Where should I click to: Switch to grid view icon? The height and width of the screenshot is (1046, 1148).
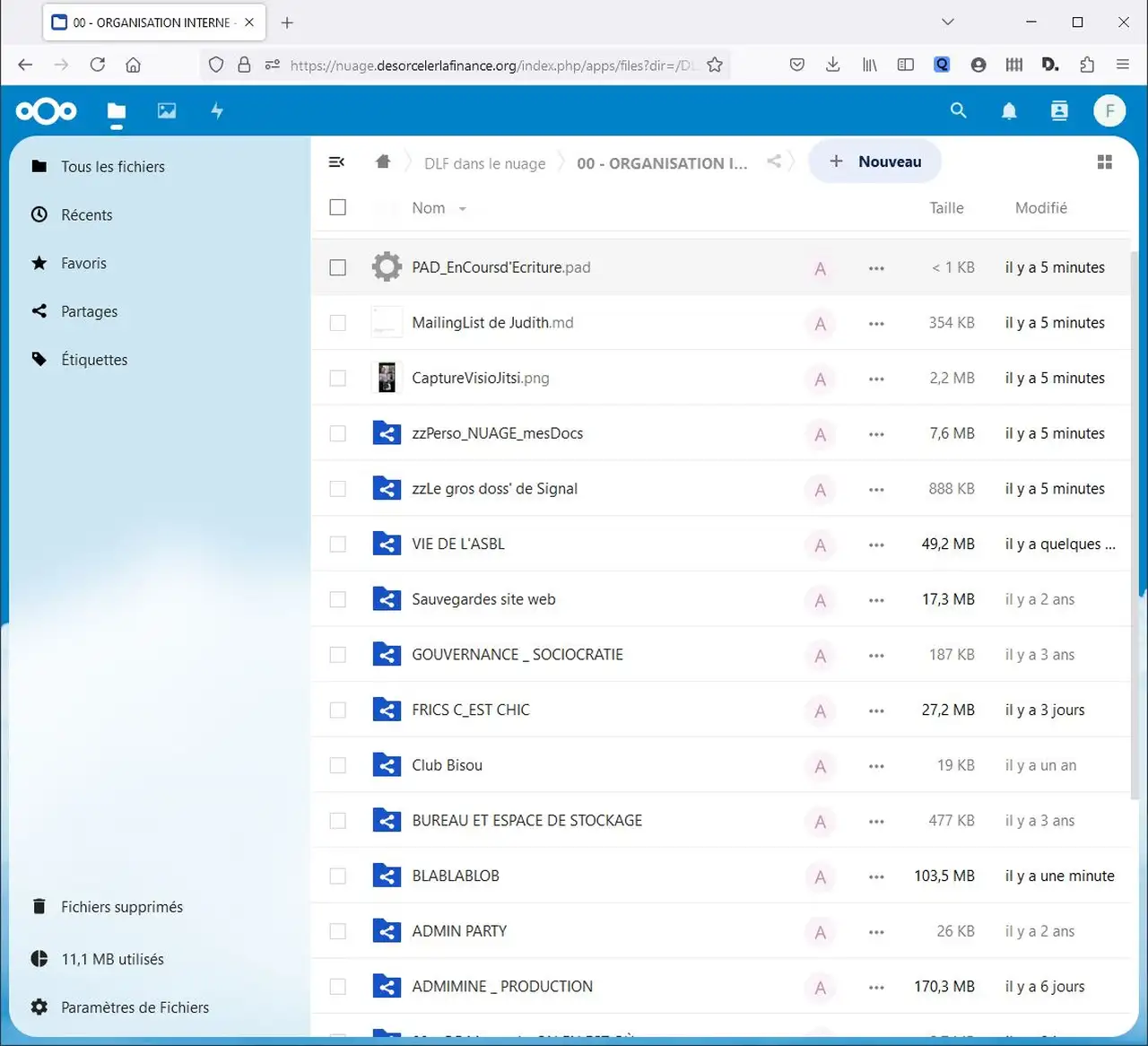(1105, 162)
